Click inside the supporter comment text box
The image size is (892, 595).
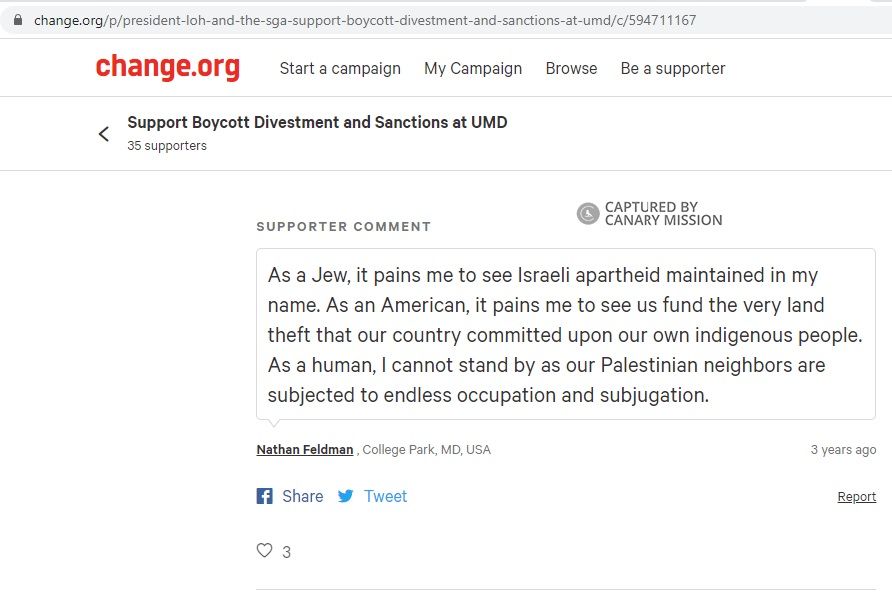point(565,334)
